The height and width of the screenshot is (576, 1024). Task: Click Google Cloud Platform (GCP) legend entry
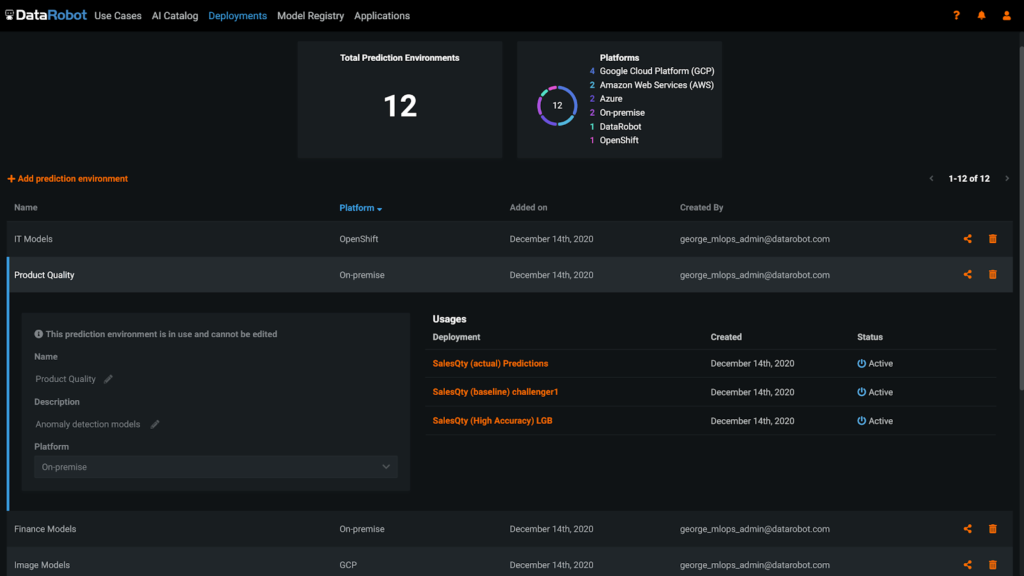(x=656, y=71)
